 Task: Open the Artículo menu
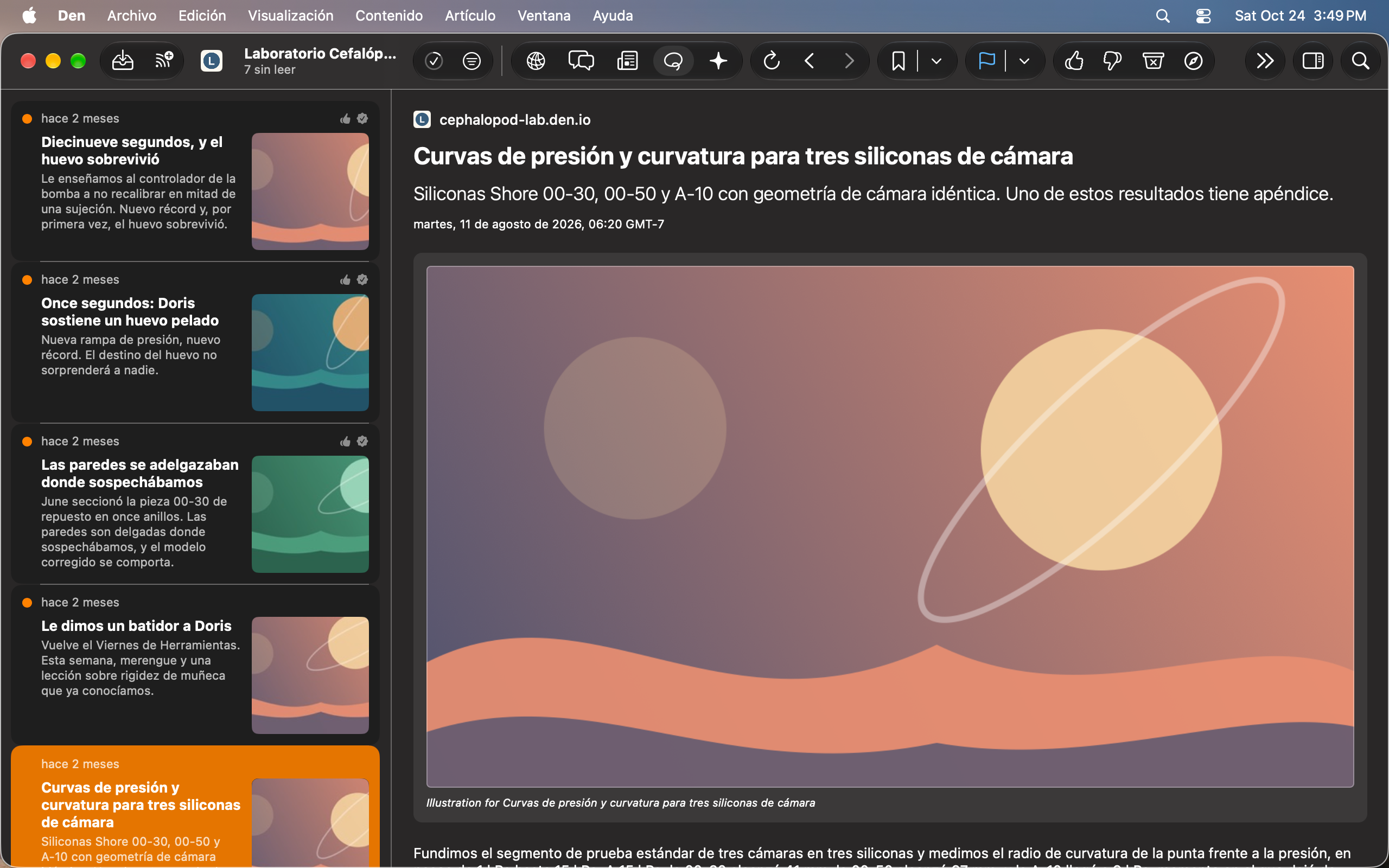click(x=470, y=16)
